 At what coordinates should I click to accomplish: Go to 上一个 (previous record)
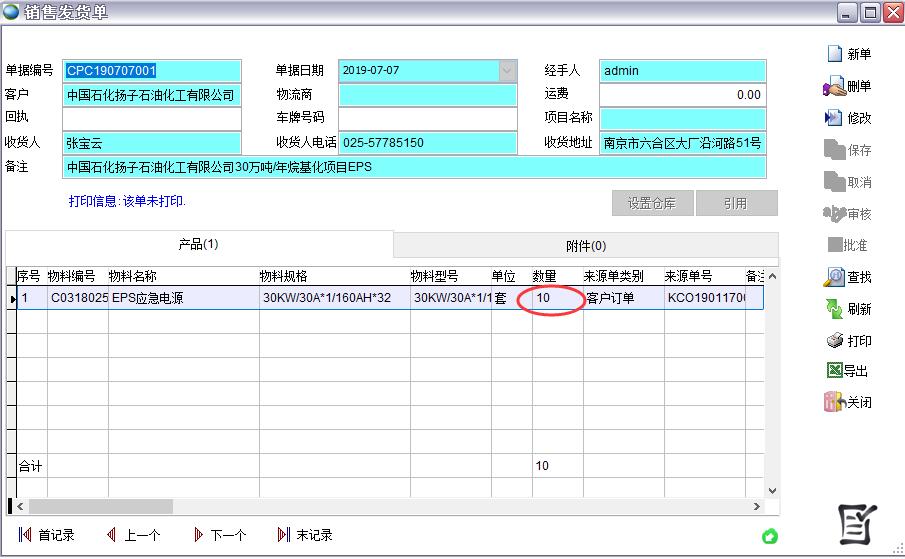(x=132, y=535)
